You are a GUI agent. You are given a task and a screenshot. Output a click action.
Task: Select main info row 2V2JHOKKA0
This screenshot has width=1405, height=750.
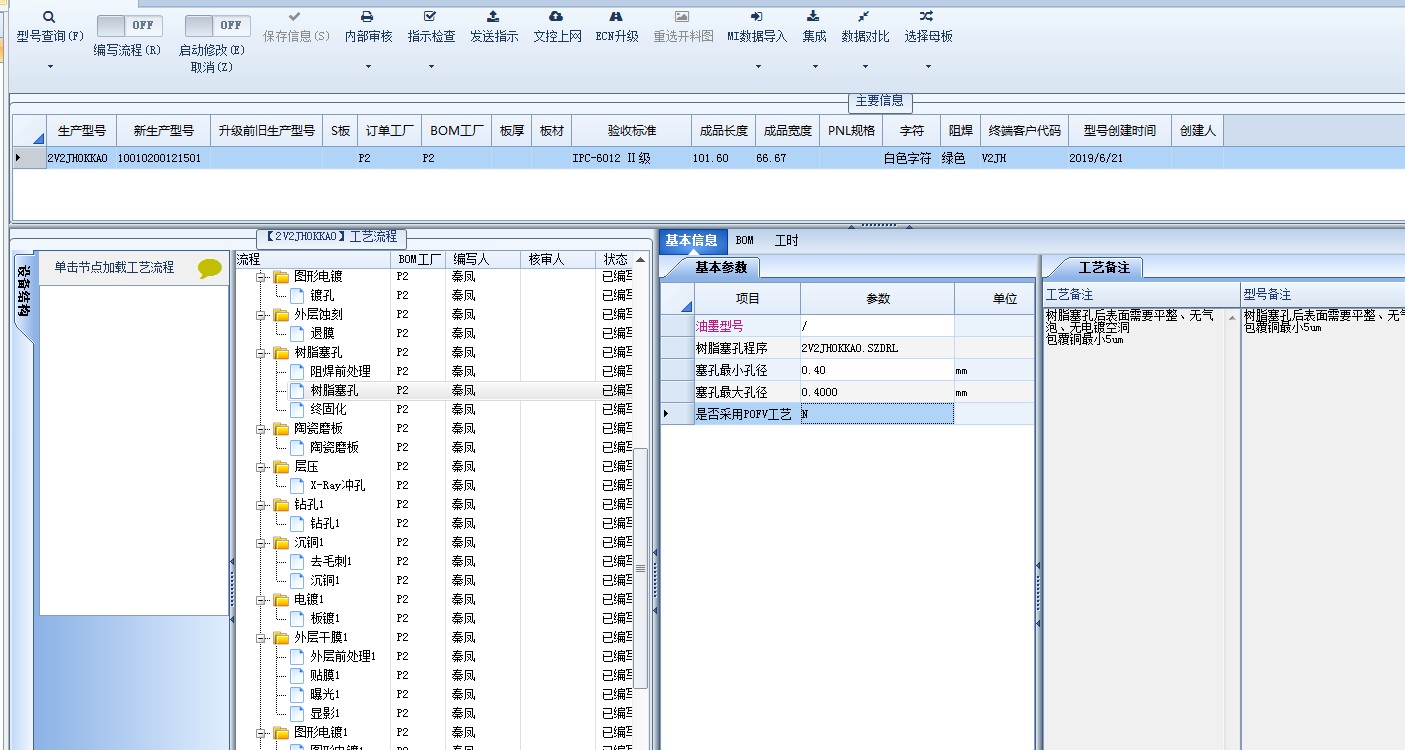click(x=708, y=158)
